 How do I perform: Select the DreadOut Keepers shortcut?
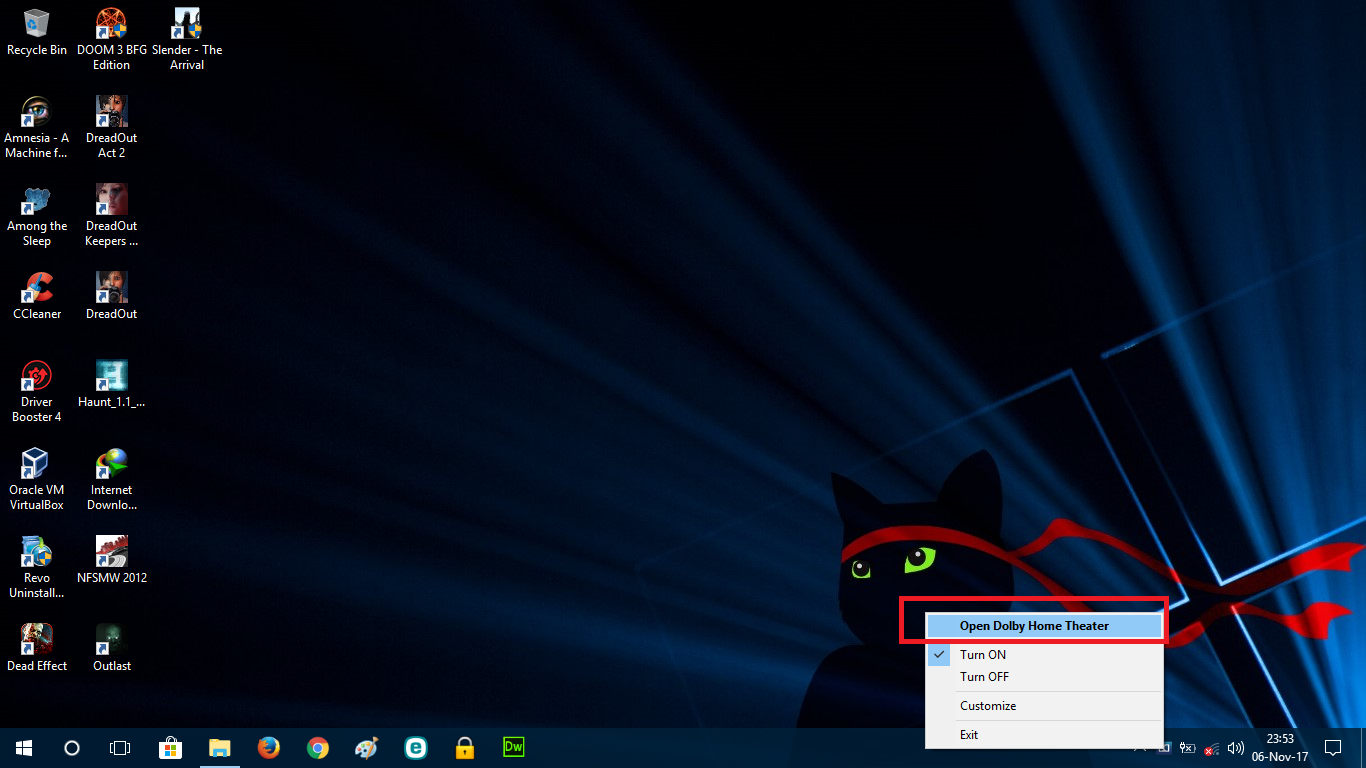[x=111, y=215]
